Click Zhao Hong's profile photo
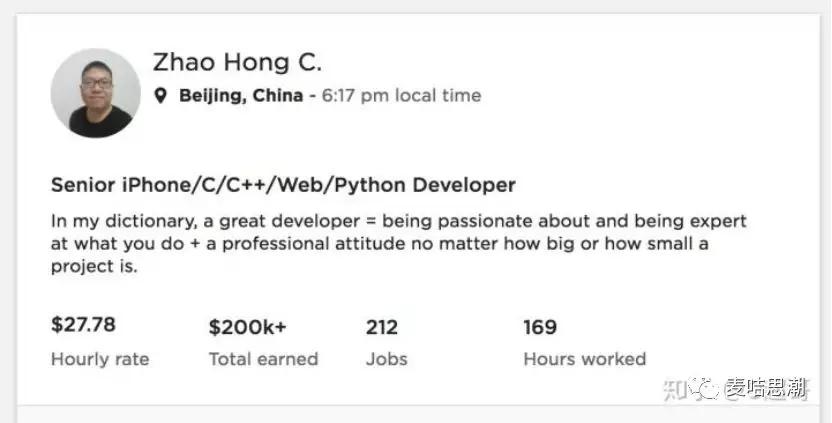Image resolution: width=832 pixels, height=423 pixels. tap(95, 93)
